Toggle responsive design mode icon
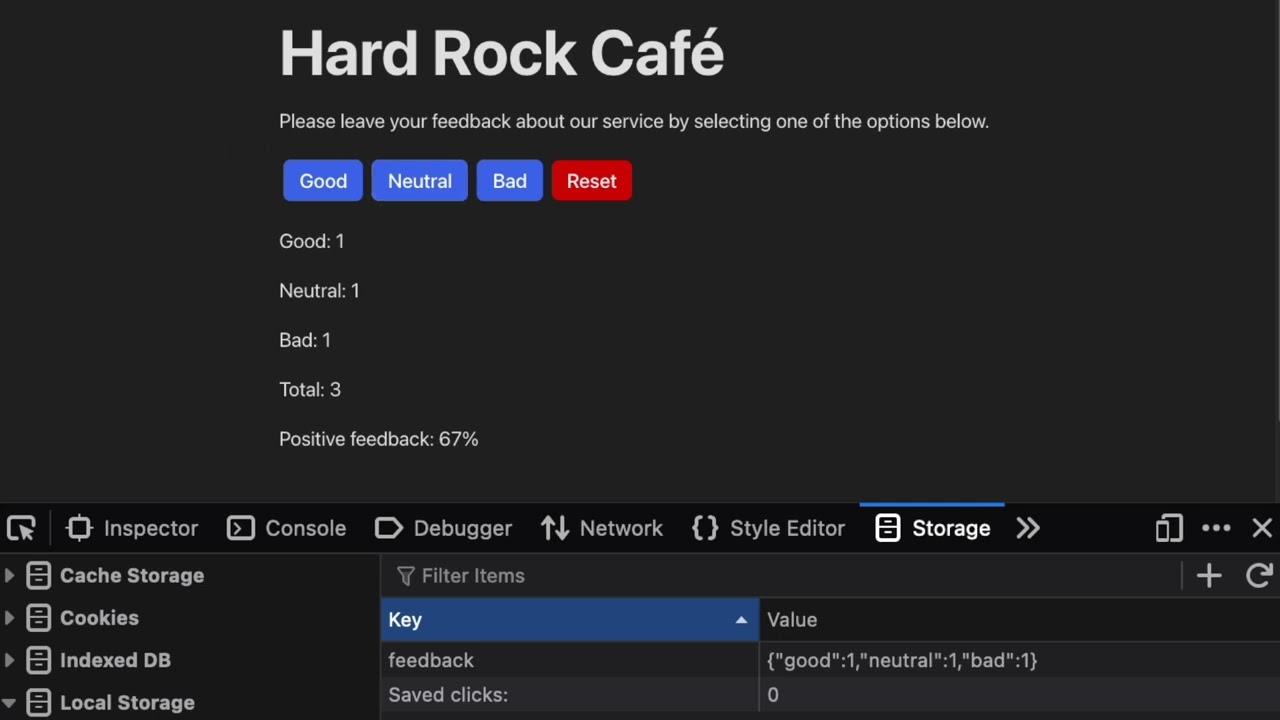 point(1169,528)
